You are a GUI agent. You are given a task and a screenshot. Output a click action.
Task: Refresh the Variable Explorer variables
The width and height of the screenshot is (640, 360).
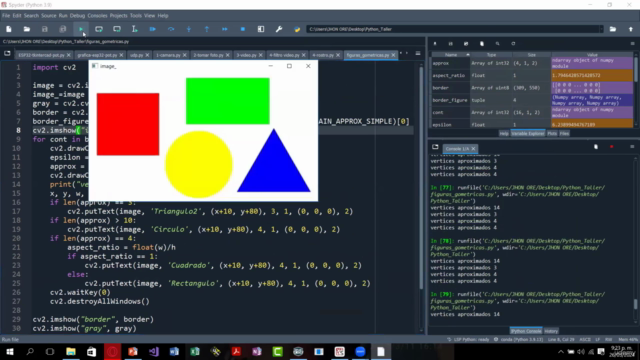coord(513,44)
